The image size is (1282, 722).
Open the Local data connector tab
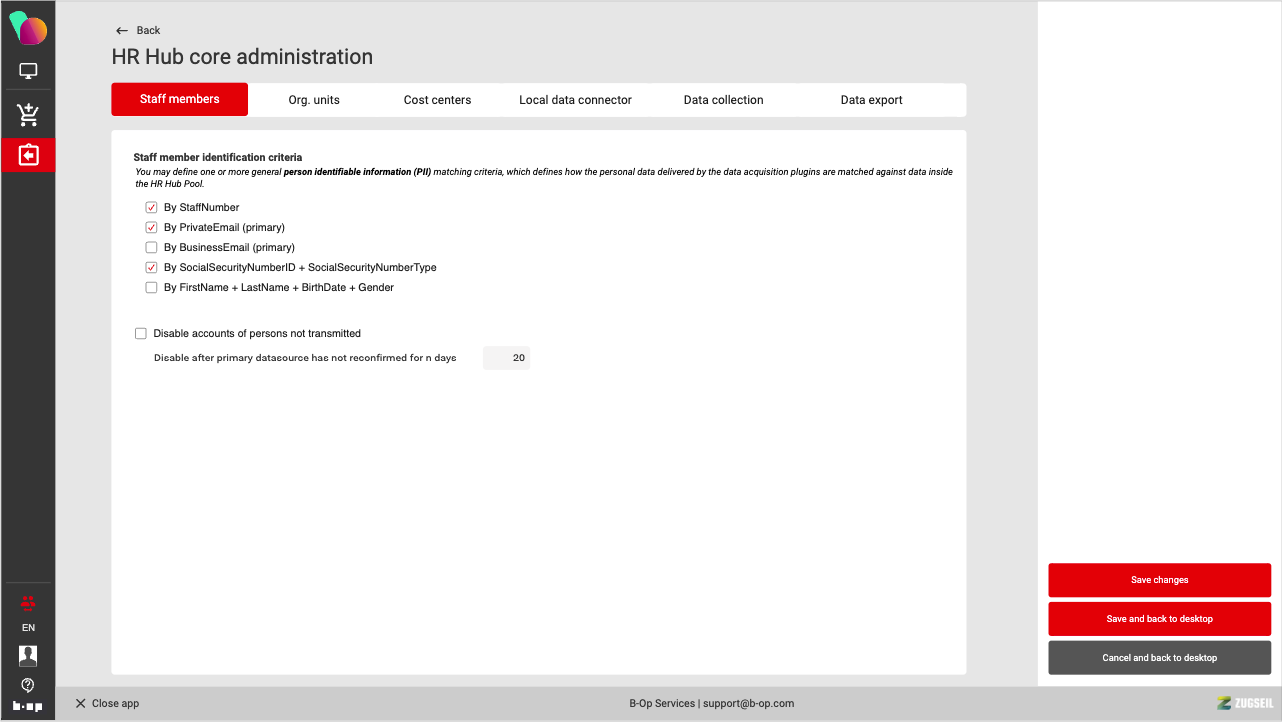[x=575, y=100]
